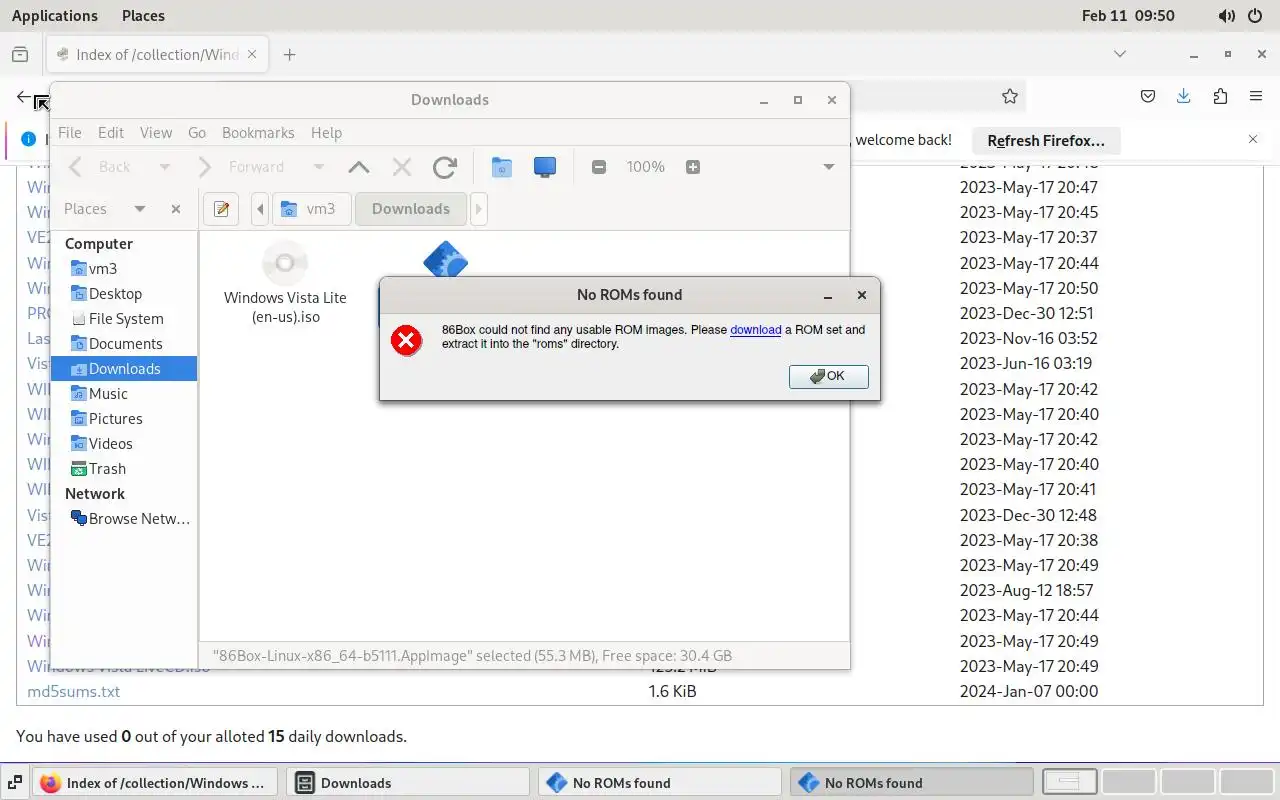The height and width of the screenshot is (800, 1280).
Task: Click the Back toolbar button
Action: click(x=101, y=167)
